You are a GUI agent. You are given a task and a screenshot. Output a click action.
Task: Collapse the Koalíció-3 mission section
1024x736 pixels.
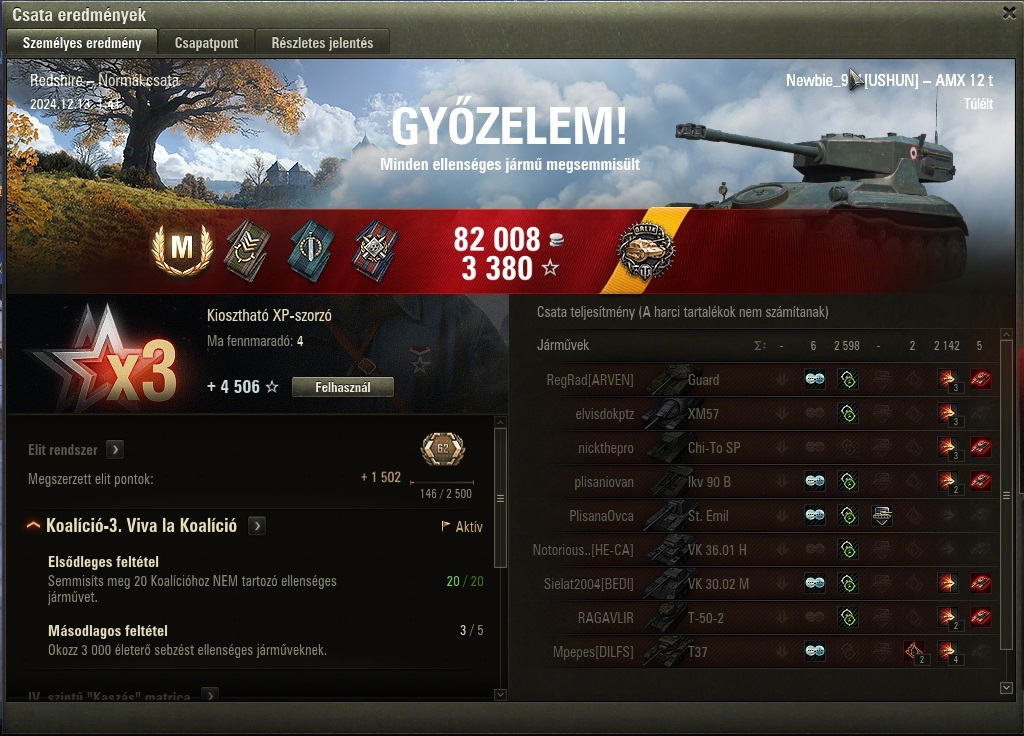[33, 525]
